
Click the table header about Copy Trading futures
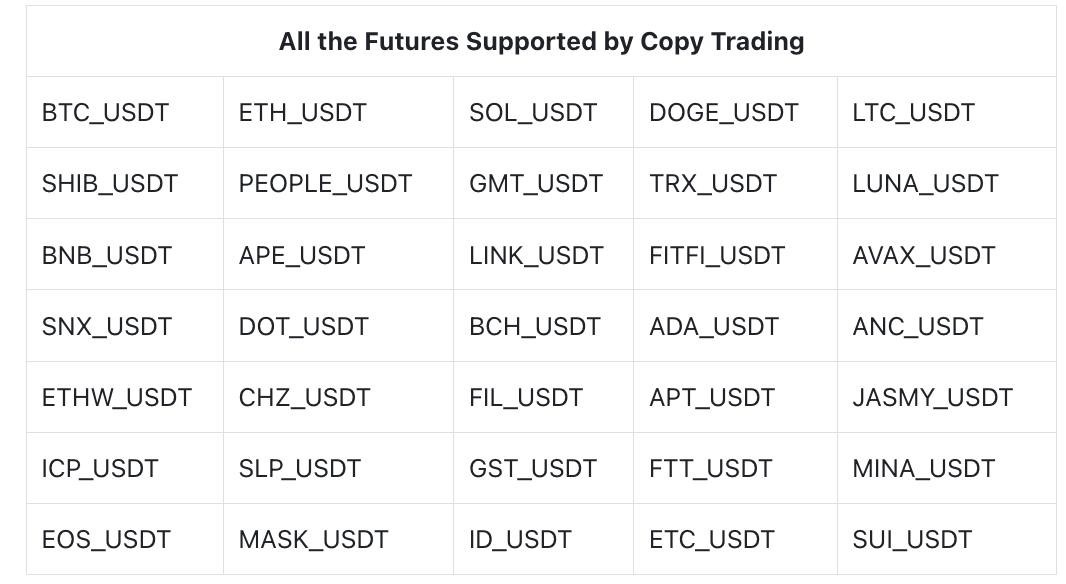(541, 42)
